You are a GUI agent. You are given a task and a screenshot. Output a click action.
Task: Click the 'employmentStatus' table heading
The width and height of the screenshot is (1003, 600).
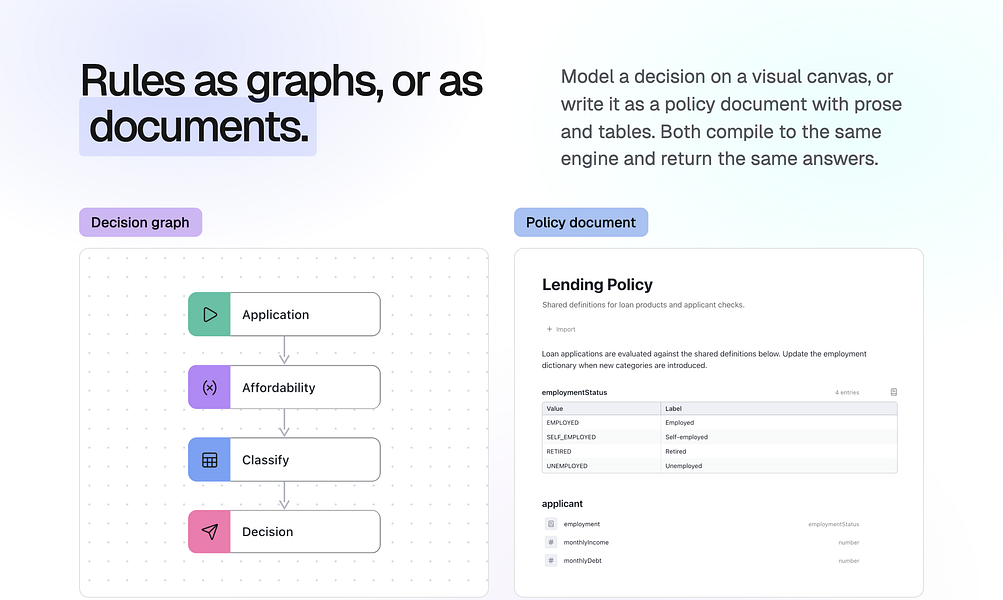(x=574, y=393)
